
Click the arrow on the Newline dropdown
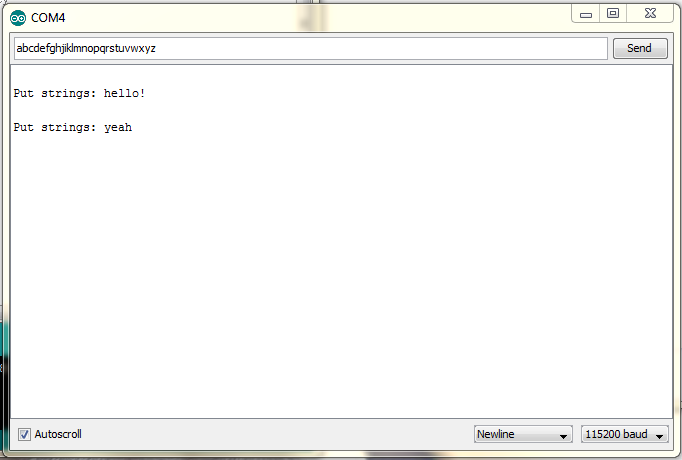563,435
